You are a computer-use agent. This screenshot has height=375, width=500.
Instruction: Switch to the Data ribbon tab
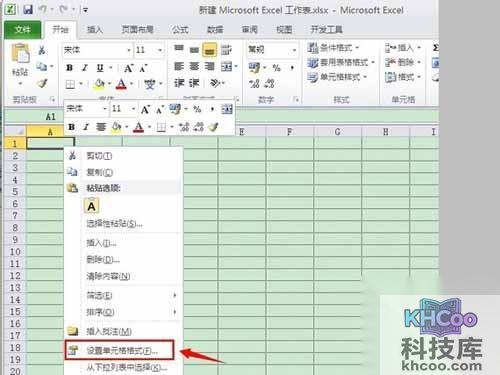[x=215, y=30]
